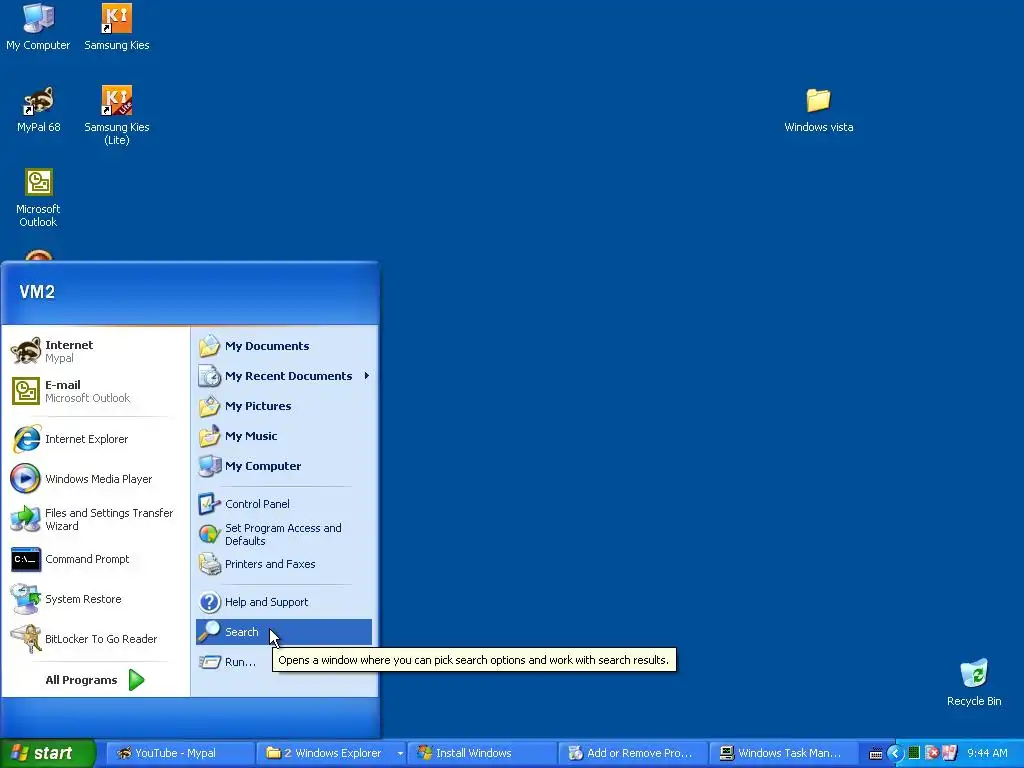This screenshot has height=768, width=1024.
Task: Click the rightmost tray icon beside clock
Action: tap(950, 753)
